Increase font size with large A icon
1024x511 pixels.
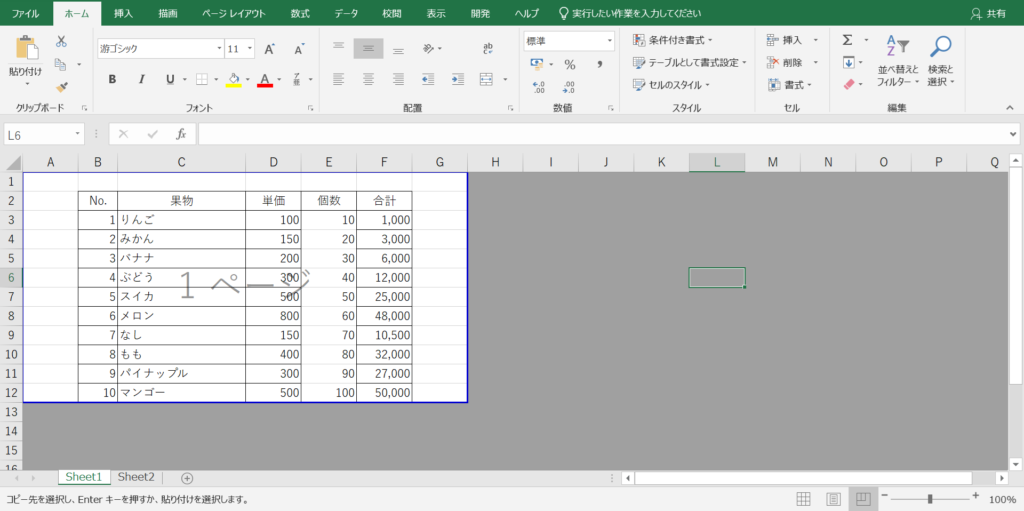pos(269,49)
